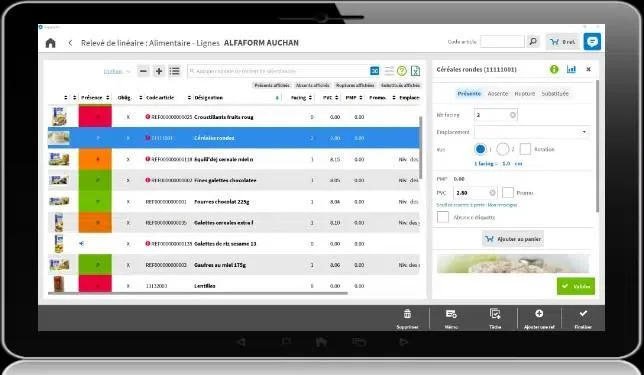Click alert icon on Fines galettes chocolatée row
644x375 pixels.
pos(148,180)
